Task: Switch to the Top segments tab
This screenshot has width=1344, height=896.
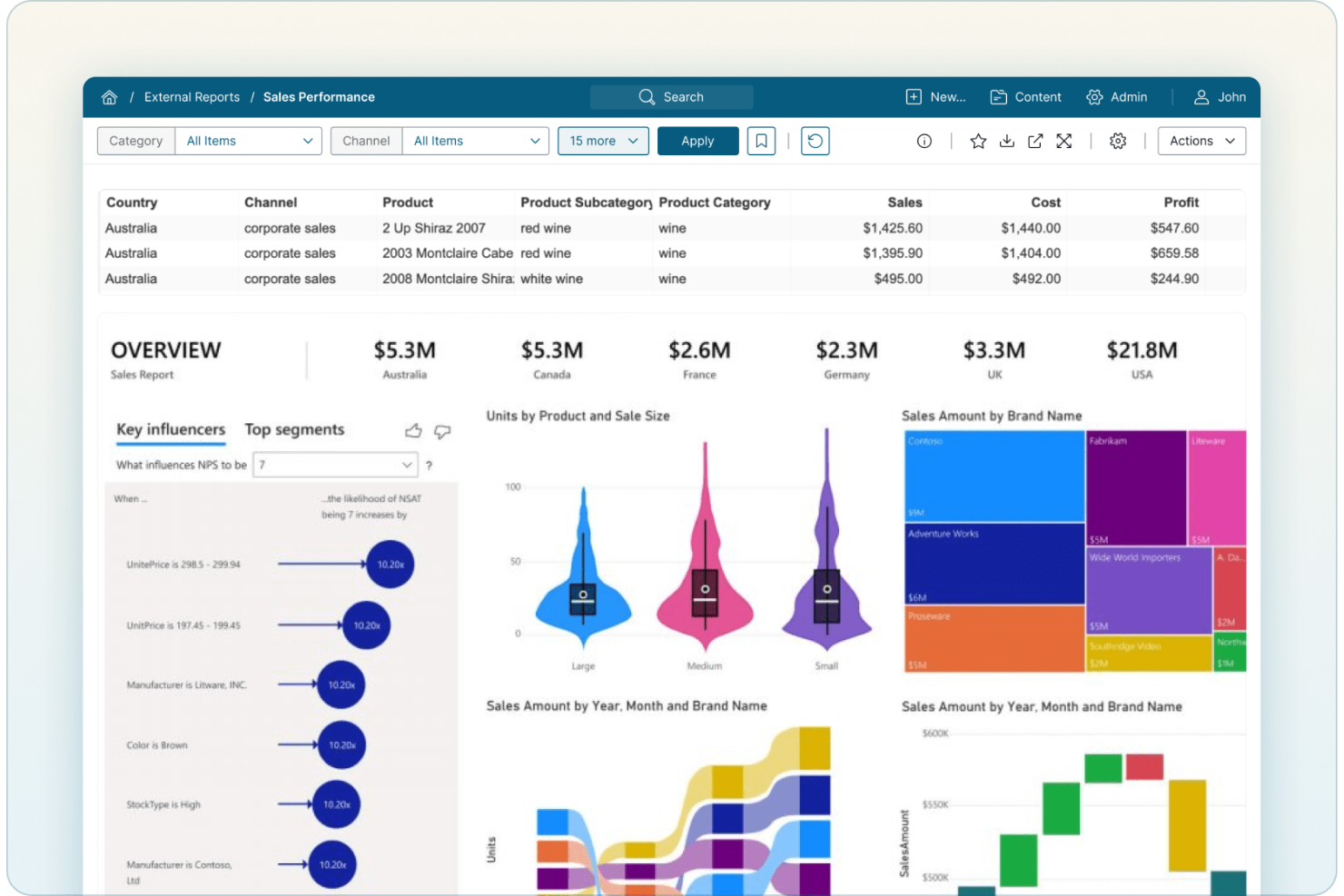Action: 294,429
